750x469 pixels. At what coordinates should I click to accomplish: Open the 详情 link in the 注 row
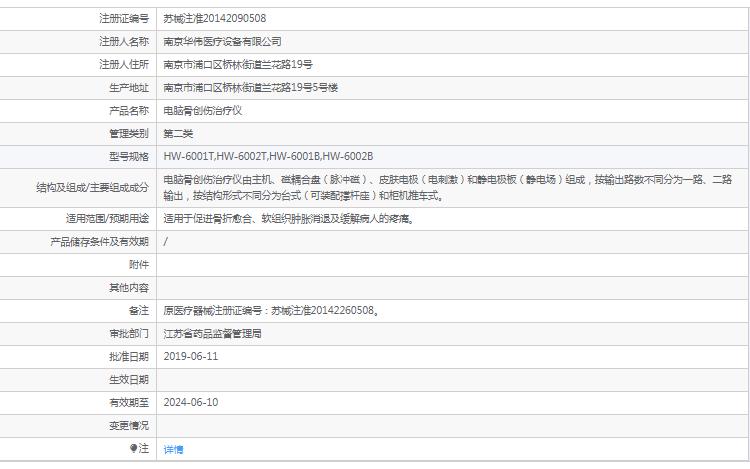pos(173,449)
